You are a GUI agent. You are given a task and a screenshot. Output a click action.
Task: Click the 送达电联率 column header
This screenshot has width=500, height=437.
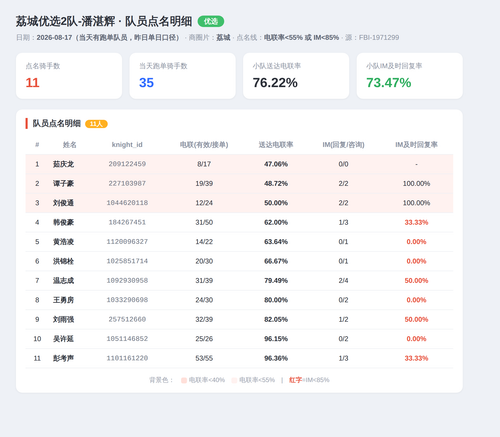276,145
